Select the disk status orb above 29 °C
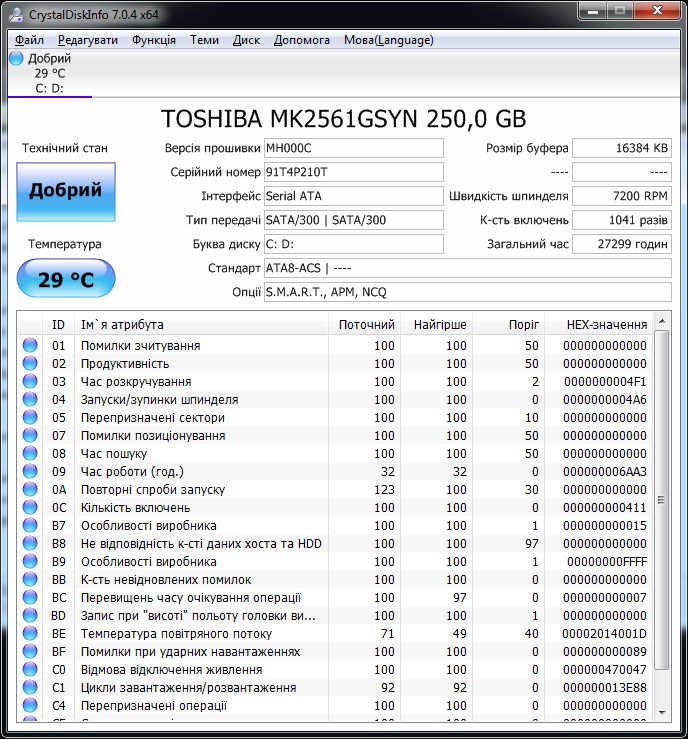Viewport: 688px width, 739px height. coord(16,58)
